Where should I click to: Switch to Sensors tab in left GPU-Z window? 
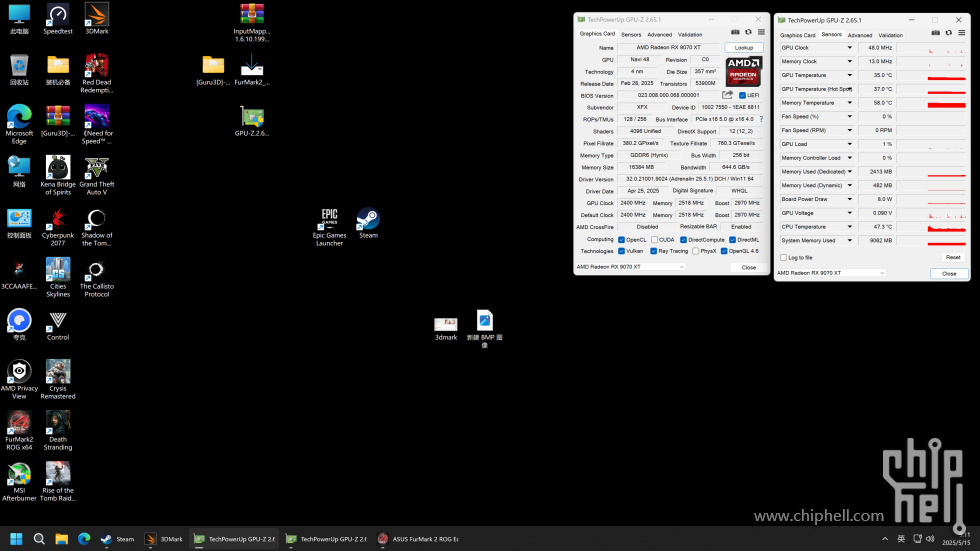[631, 34]
